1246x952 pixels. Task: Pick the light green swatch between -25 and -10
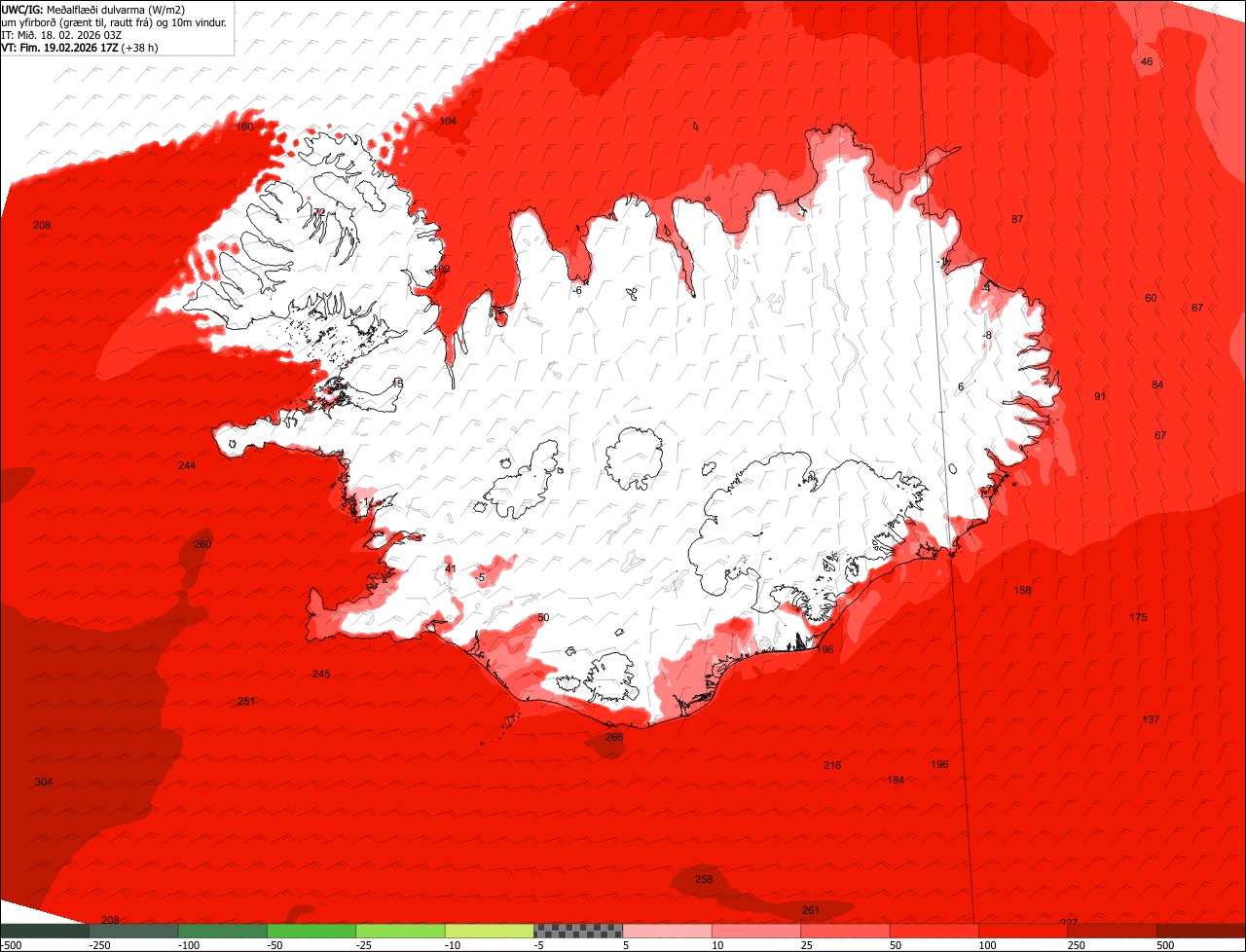click(x=400, y=931)
